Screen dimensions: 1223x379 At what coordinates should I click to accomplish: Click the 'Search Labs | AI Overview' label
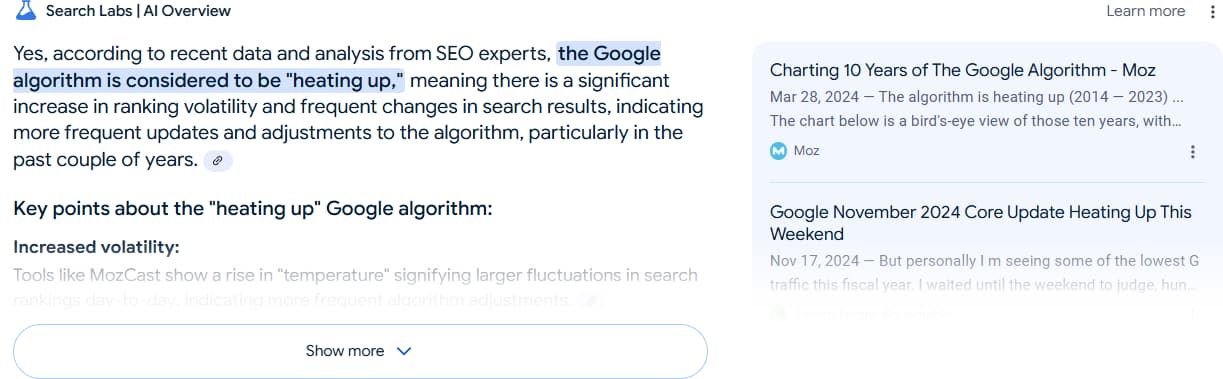click(138, 11)
